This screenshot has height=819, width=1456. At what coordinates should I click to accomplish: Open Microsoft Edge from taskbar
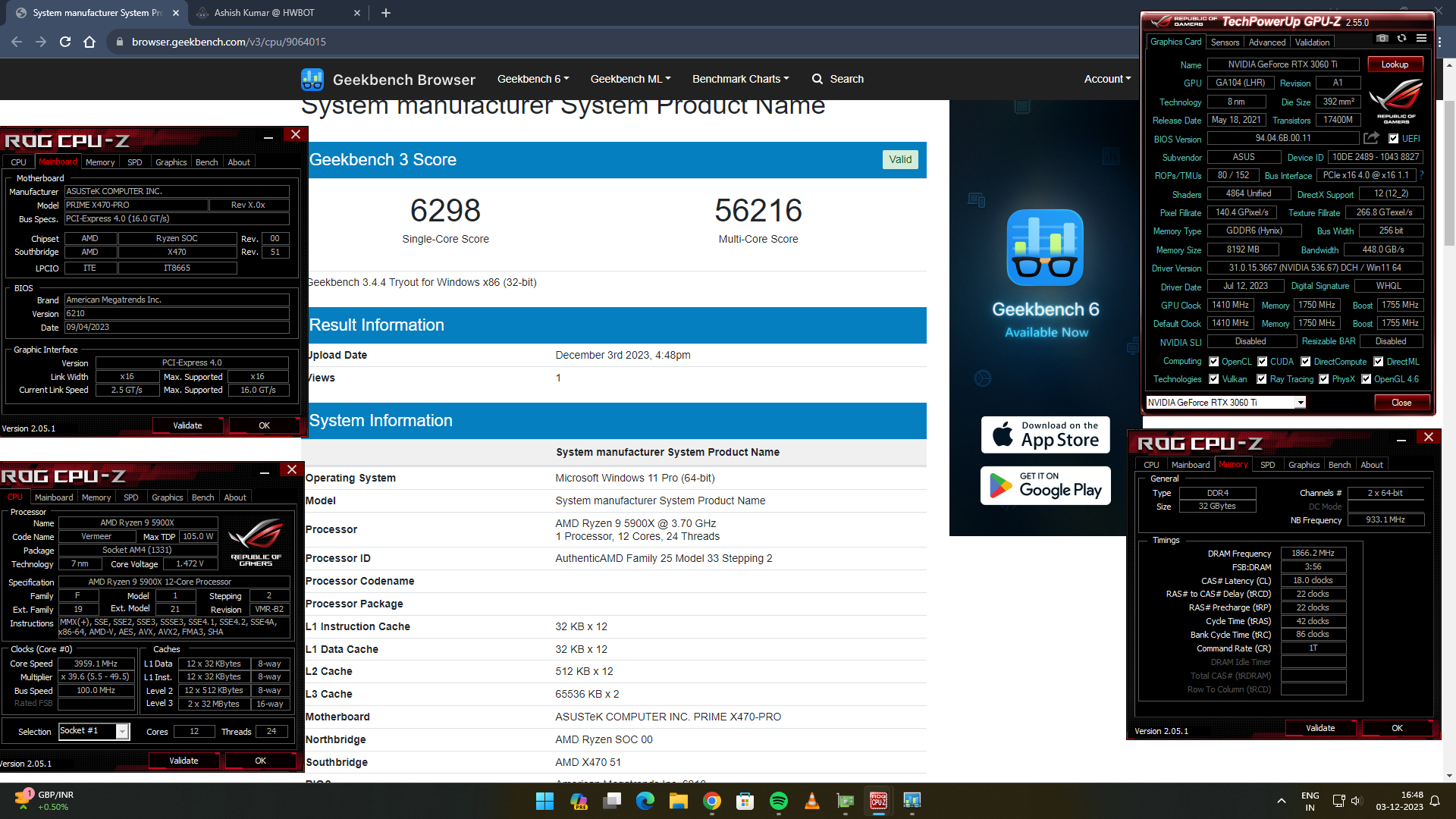coord(645,801)
